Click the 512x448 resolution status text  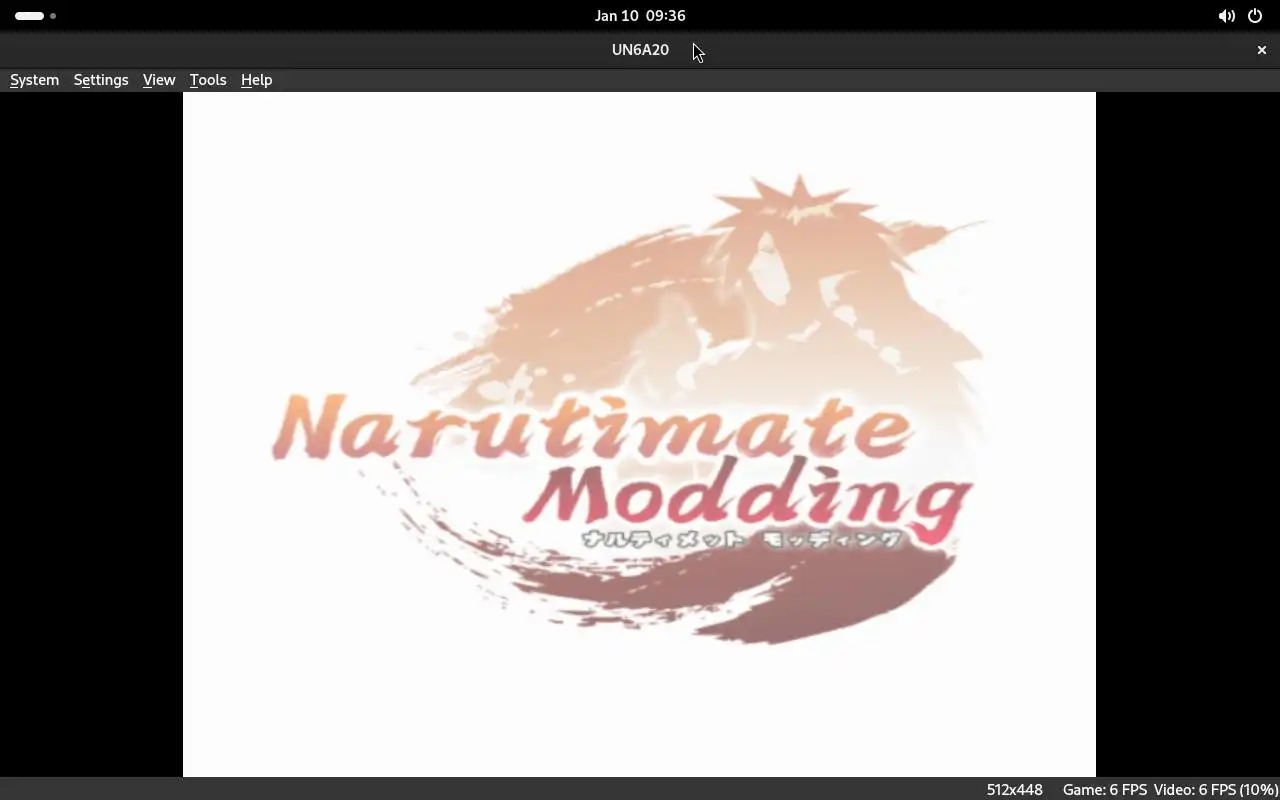click(1014, 790)
